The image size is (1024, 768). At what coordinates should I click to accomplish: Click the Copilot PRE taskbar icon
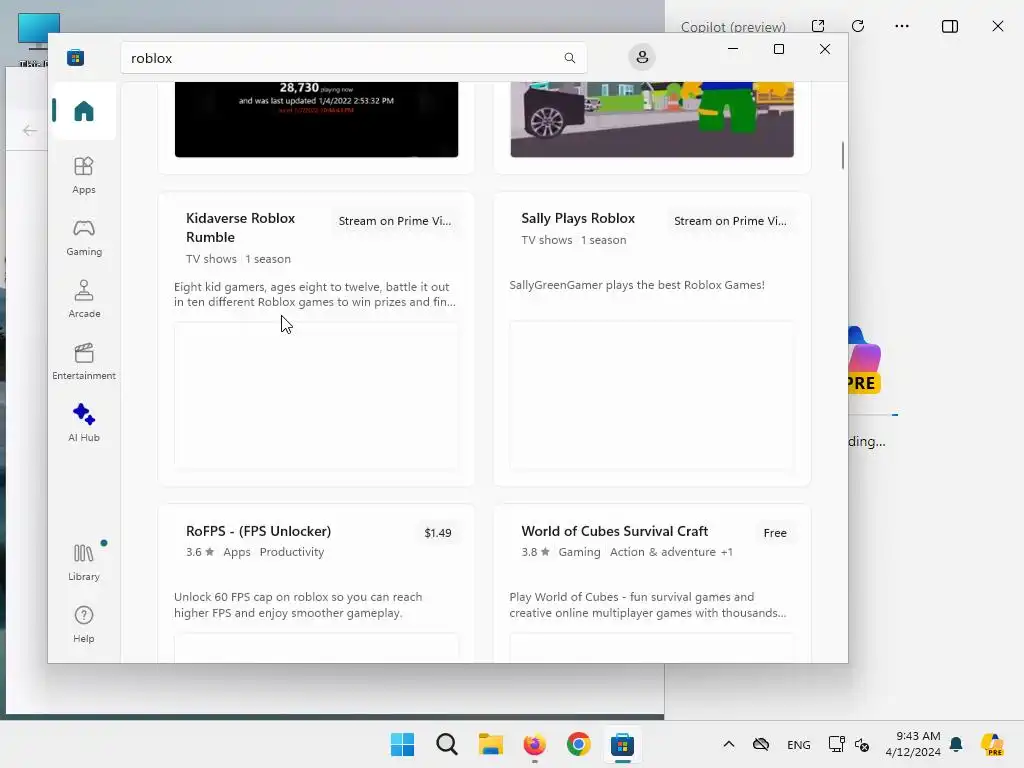992,744
